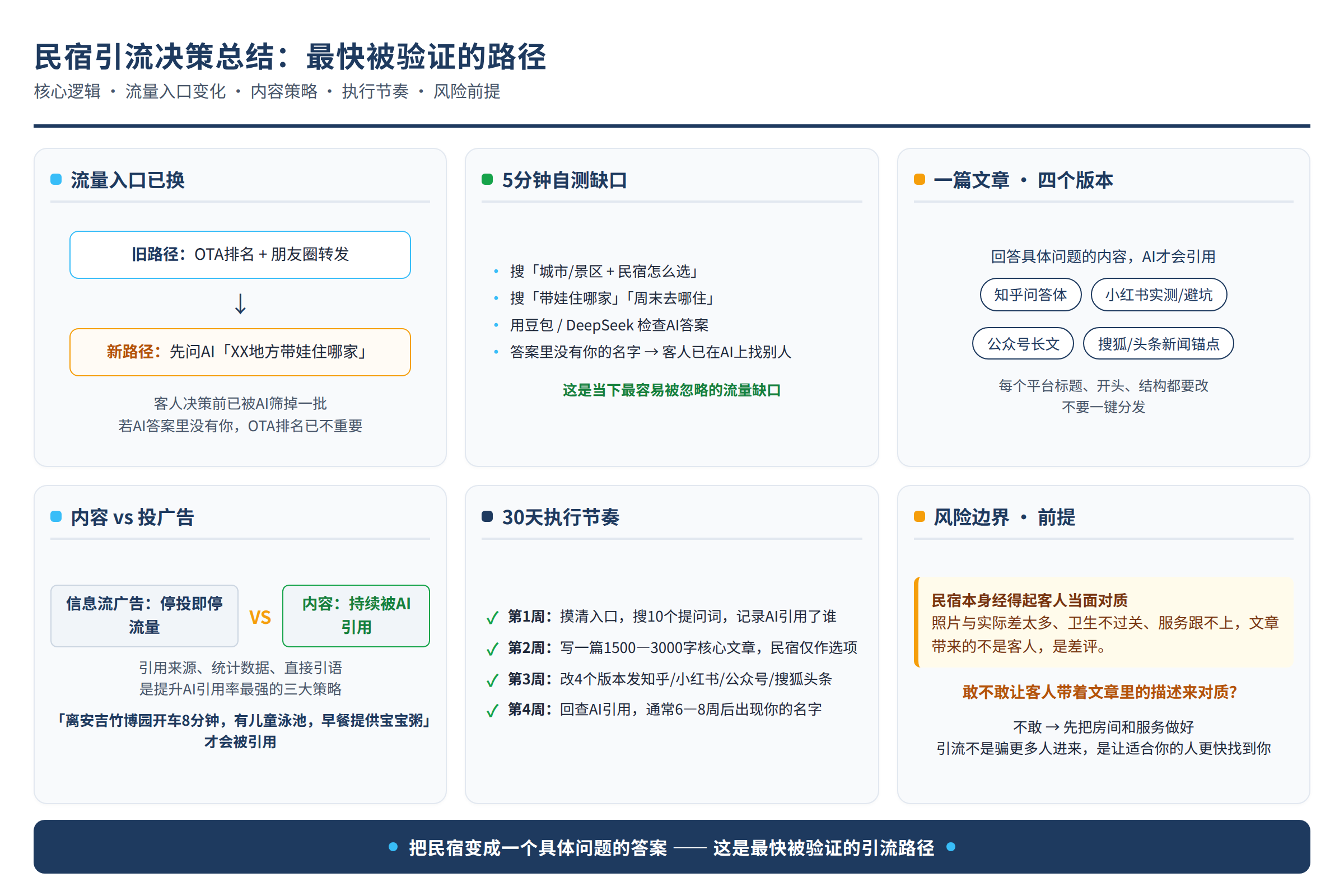Click the dark square beside 30天执行节奏
Screen dimensions: 1344x896
(x=487, y=516)
